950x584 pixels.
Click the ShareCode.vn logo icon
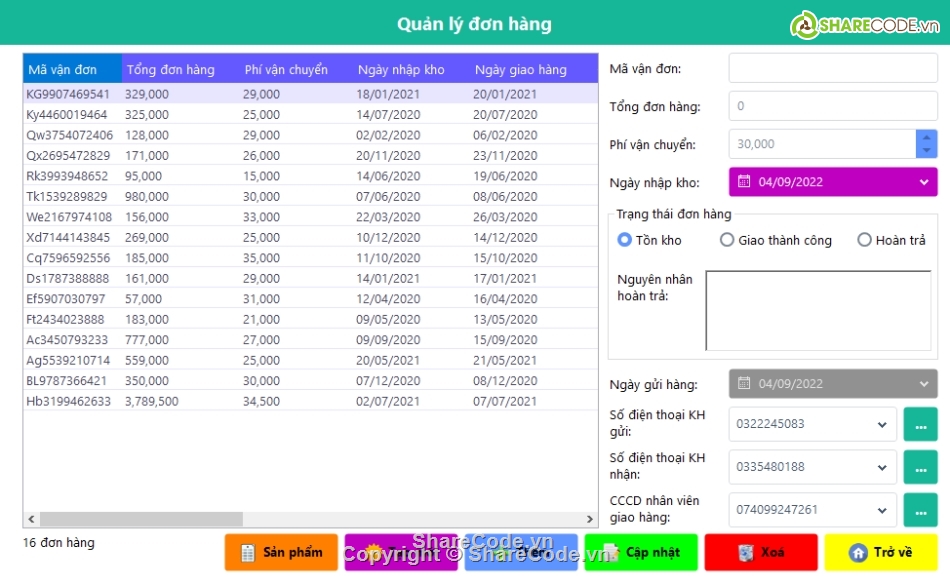[805, 25]
